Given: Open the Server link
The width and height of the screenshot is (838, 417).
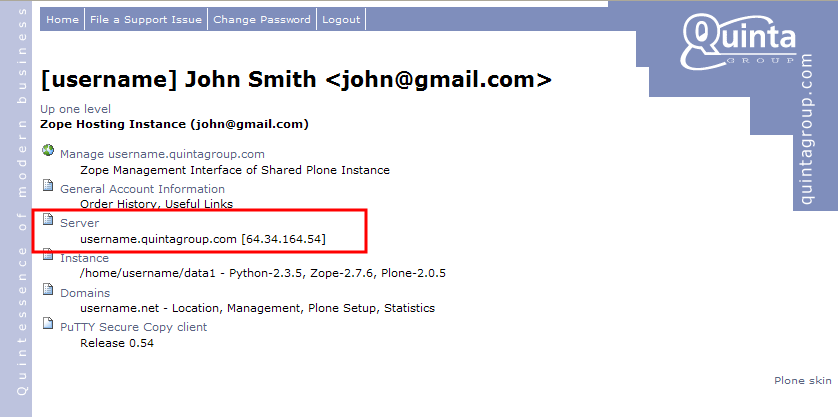Looking at the screenshot, I should click(79, 223).
